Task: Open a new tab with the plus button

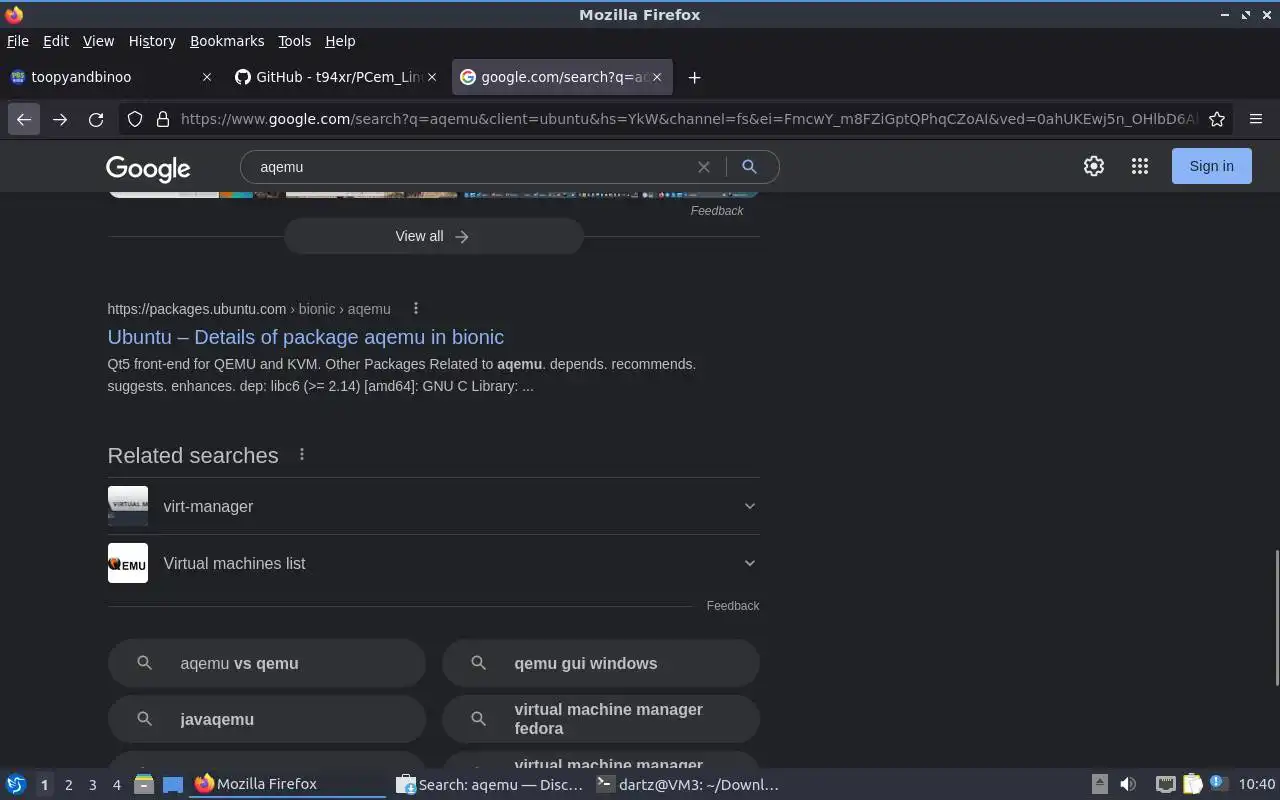Action: tap(694, 77)
